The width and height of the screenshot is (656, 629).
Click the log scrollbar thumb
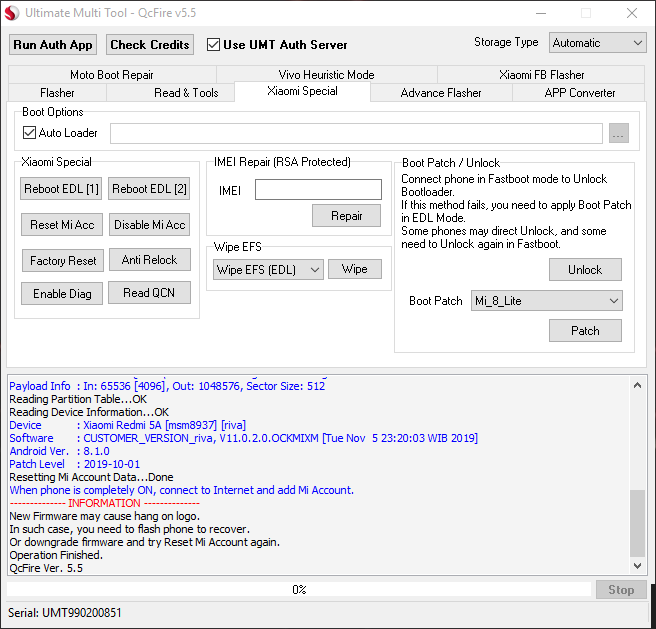click(x=637, y=523)
